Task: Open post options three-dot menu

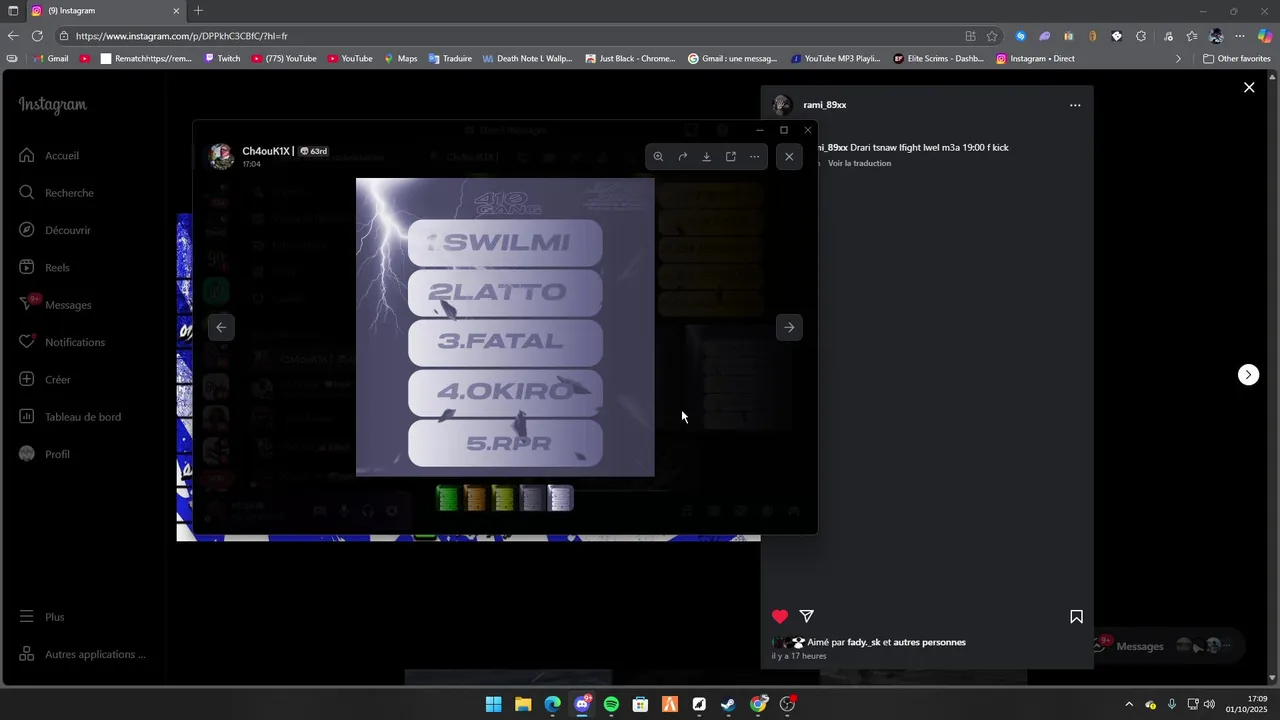Action: 1075,105
